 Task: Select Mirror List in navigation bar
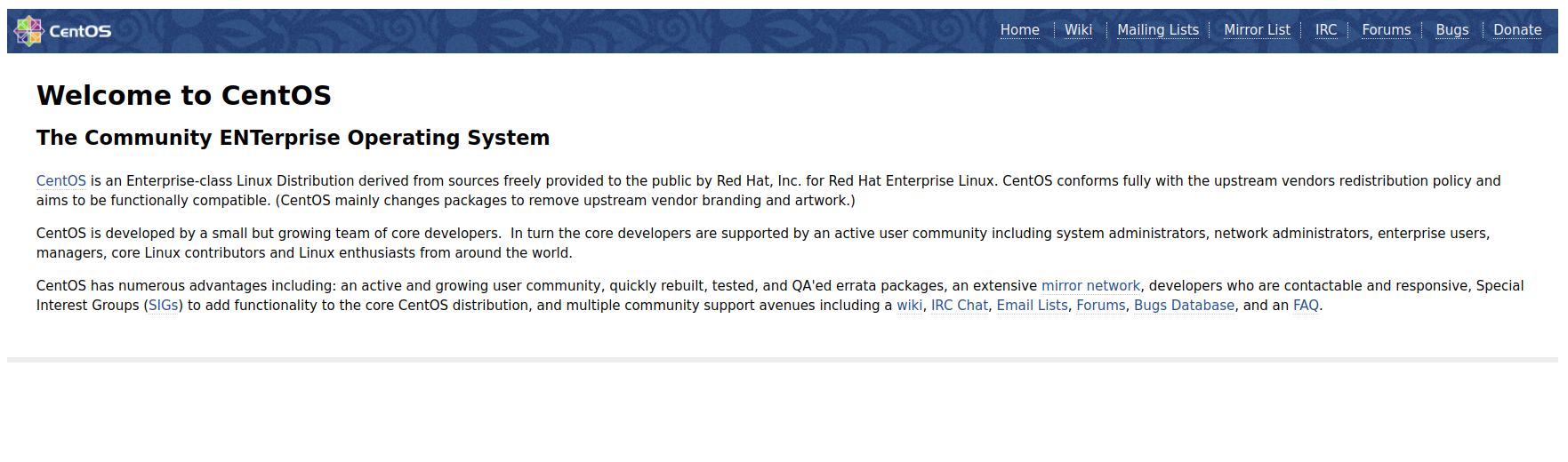(1256, 30)
